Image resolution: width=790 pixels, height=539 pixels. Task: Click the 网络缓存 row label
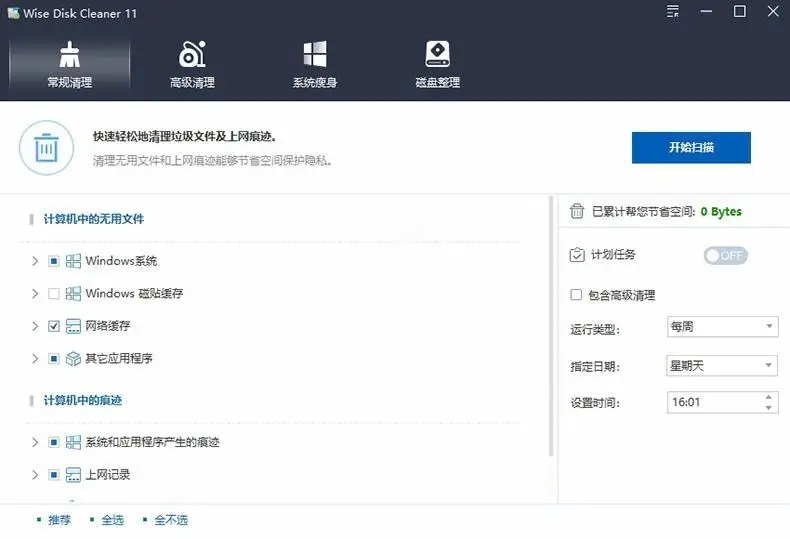coord(108,326)
